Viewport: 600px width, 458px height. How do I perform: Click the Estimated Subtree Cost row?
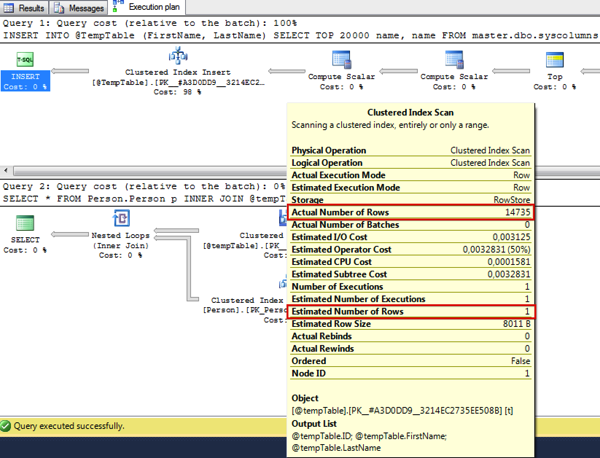411,274
